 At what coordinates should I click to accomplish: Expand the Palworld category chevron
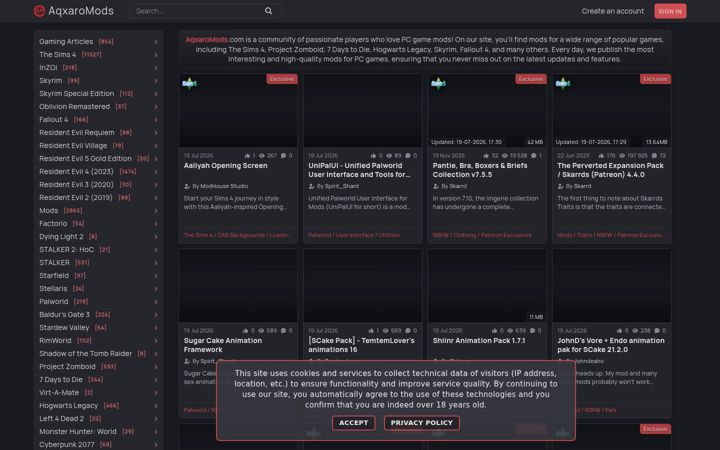(x=156, y=302)
